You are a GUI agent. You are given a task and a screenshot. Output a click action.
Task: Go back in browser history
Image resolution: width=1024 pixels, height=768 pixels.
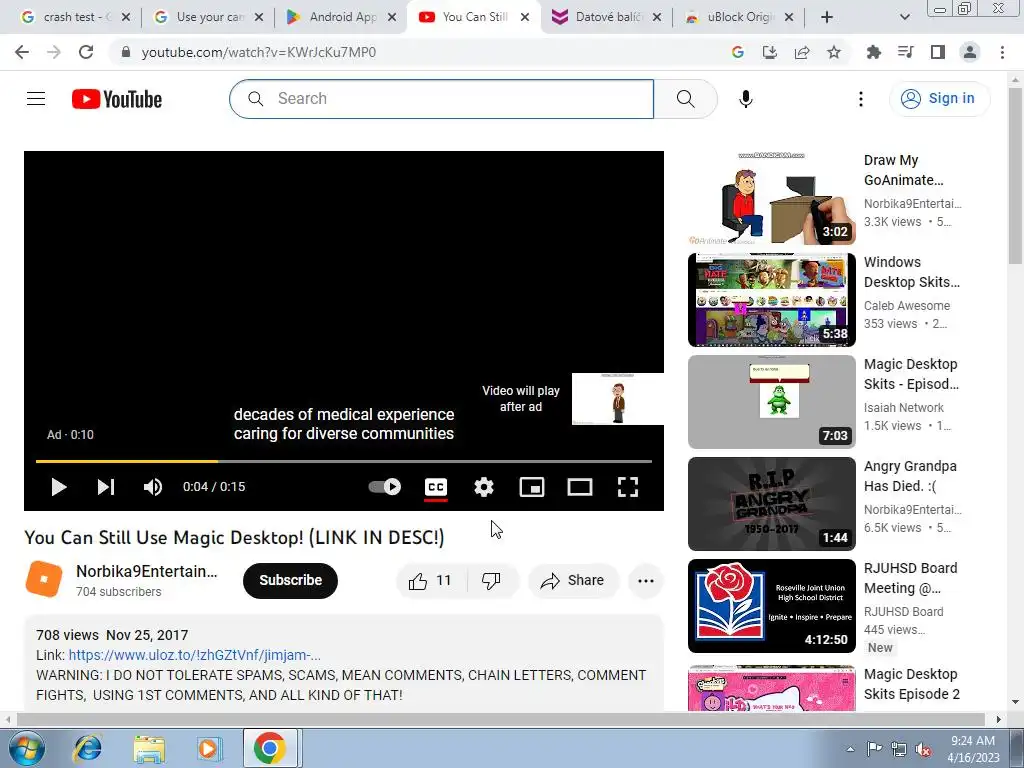tap(22, 52)
